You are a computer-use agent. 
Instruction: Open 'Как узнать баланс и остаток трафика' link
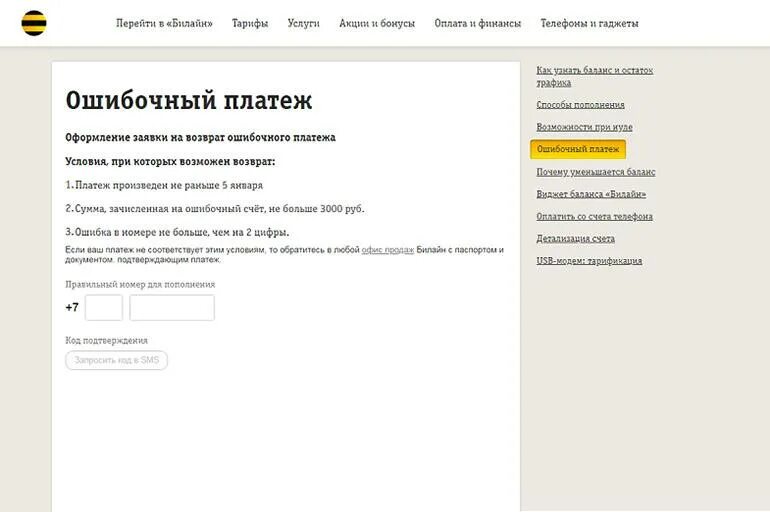pyautogui.click(x=594, y=77)
